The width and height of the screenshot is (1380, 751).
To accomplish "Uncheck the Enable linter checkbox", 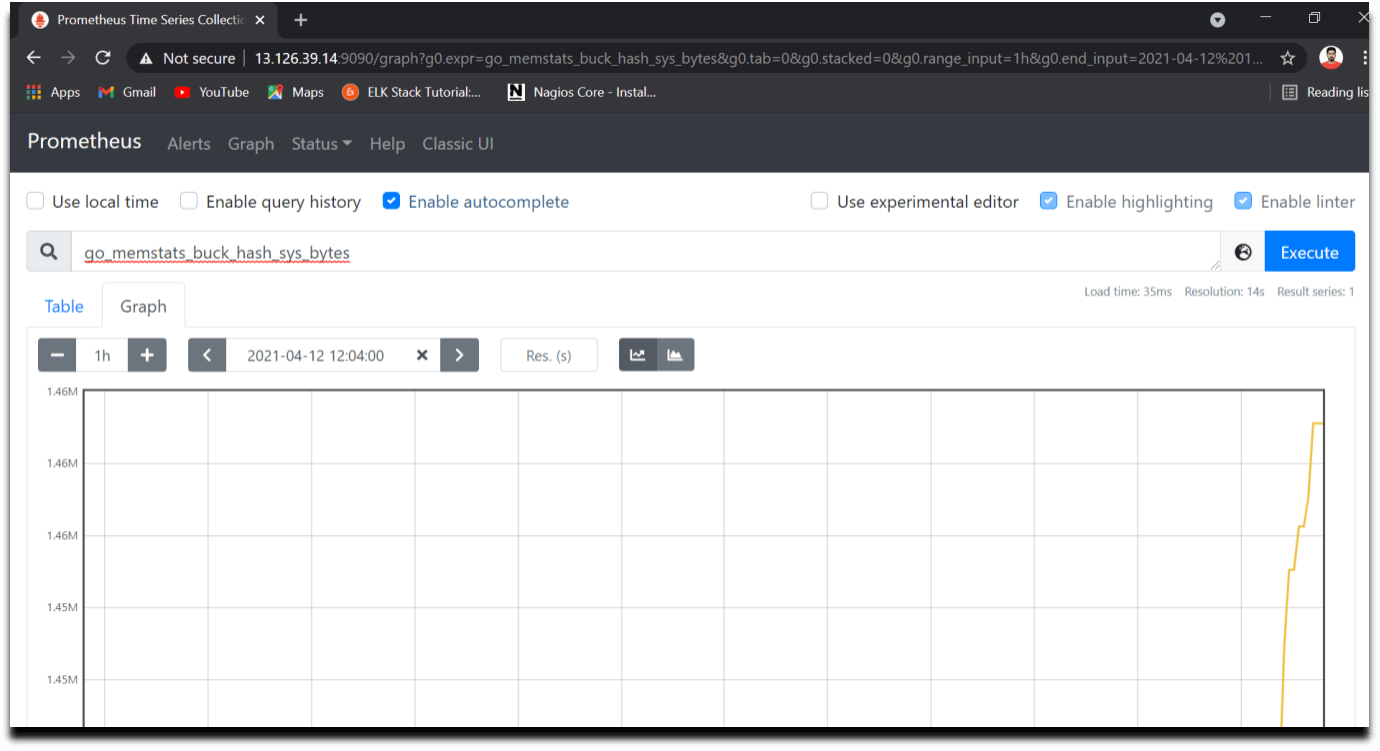I will tap(1242, 201).
